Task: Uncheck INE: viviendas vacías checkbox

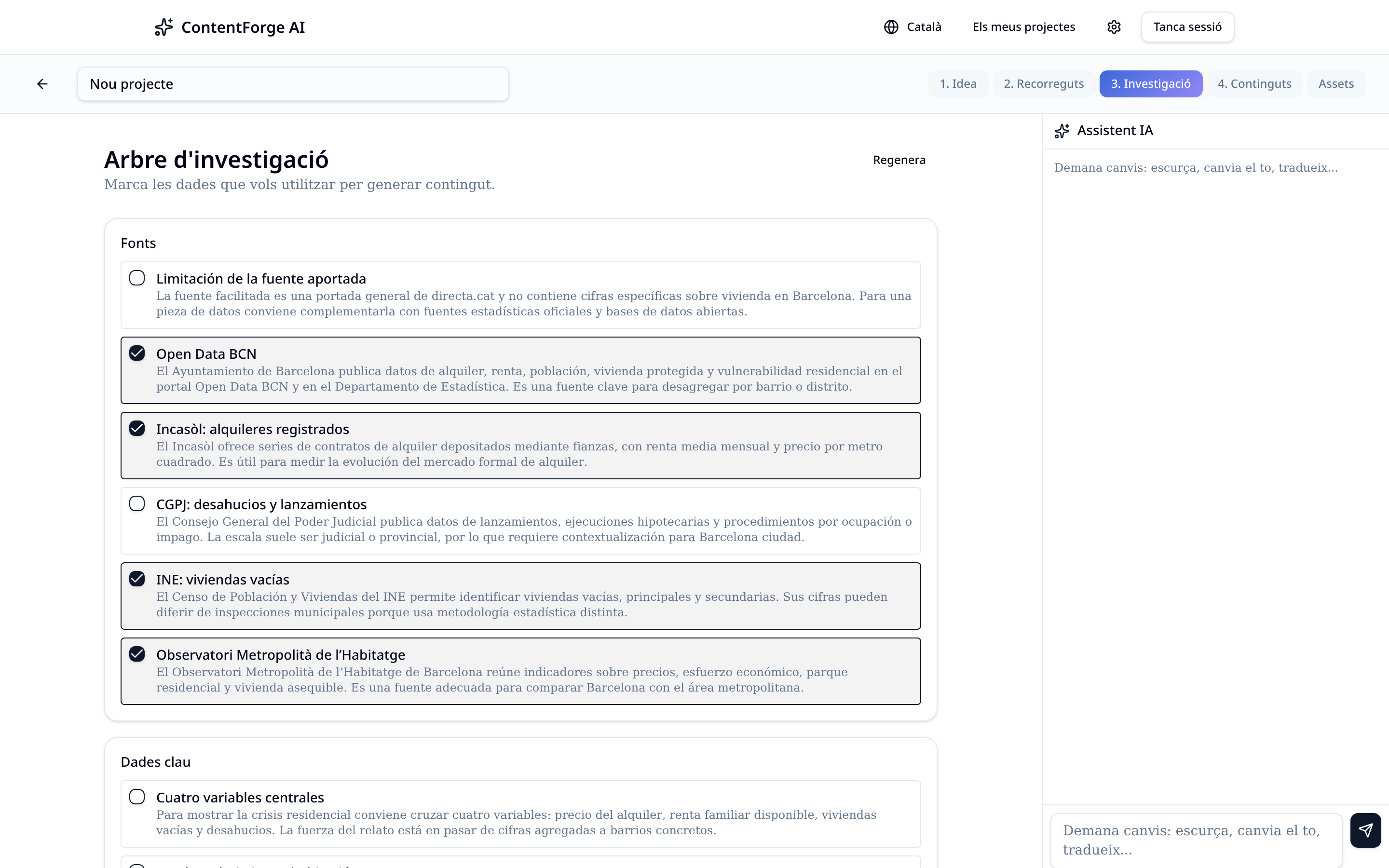Action: pyautogui.click(x=136, y=579)
